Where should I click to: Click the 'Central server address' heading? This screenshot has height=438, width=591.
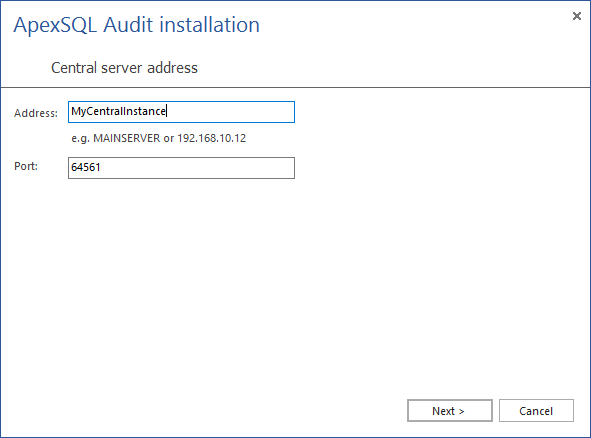(124, 68)
